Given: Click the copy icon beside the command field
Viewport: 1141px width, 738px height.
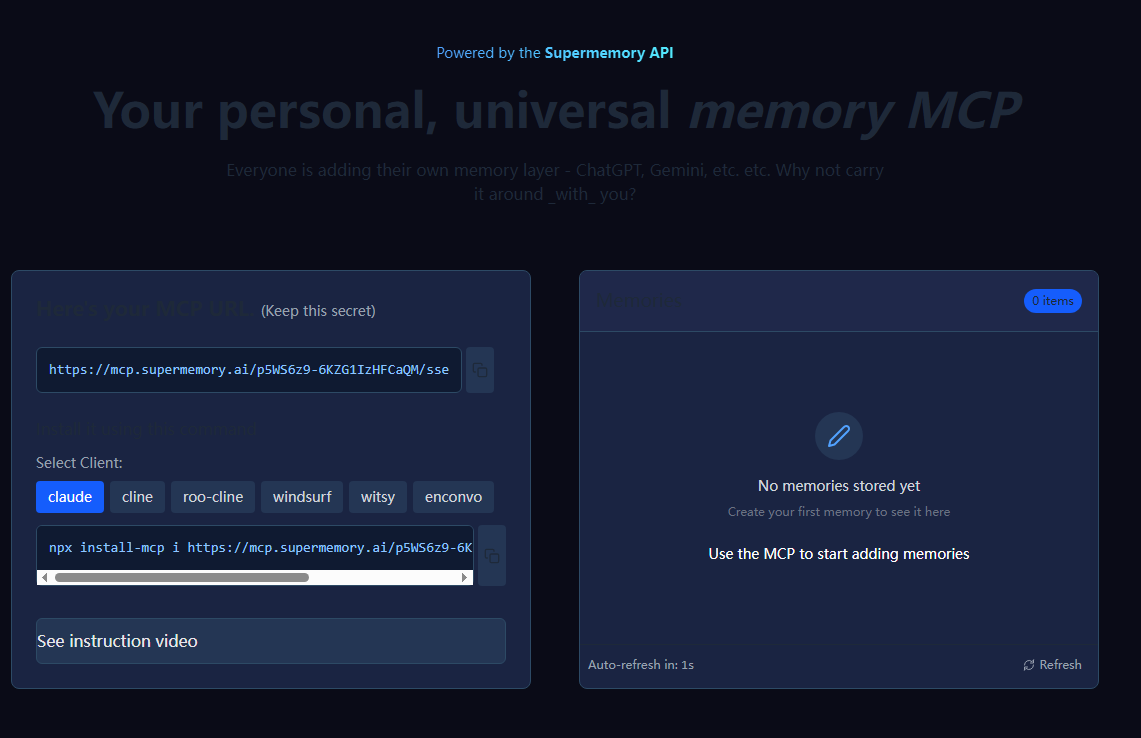Looking at the screenshot, I should [x=491, y=555].
